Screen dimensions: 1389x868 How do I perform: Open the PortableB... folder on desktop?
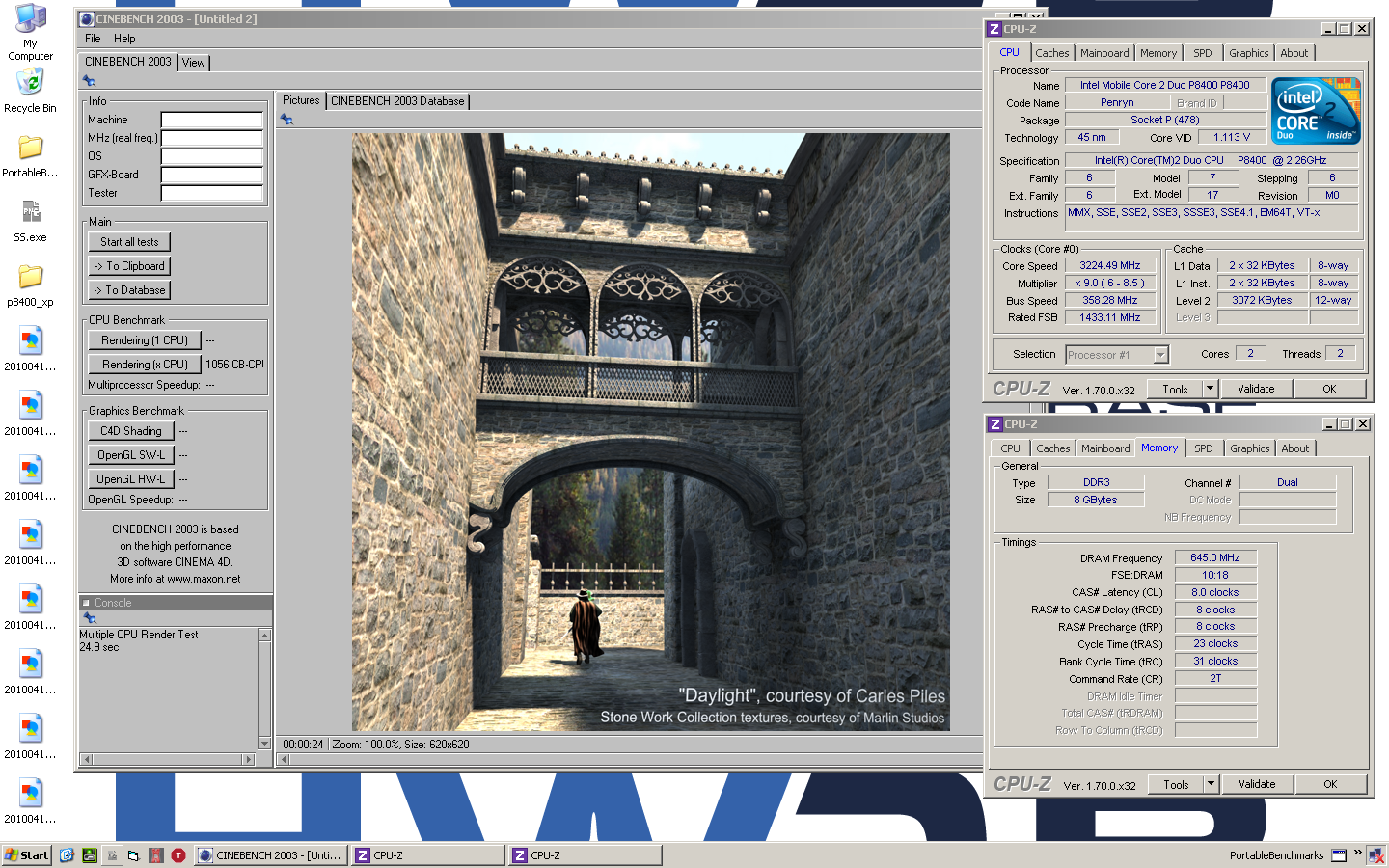coord(30,156)
